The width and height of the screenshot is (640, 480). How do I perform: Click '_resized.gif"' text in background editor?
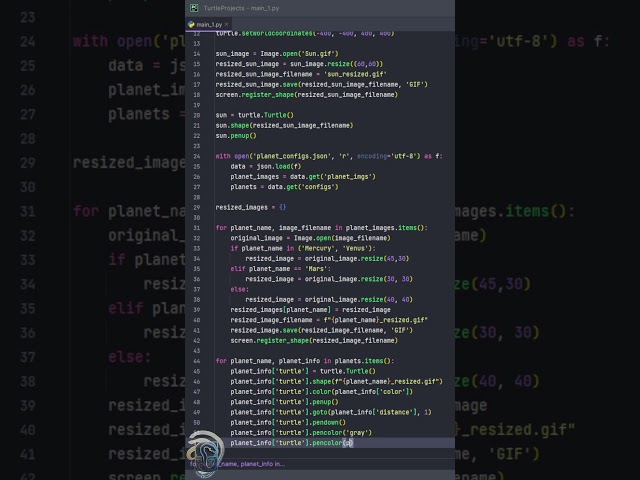pos(520,430)
